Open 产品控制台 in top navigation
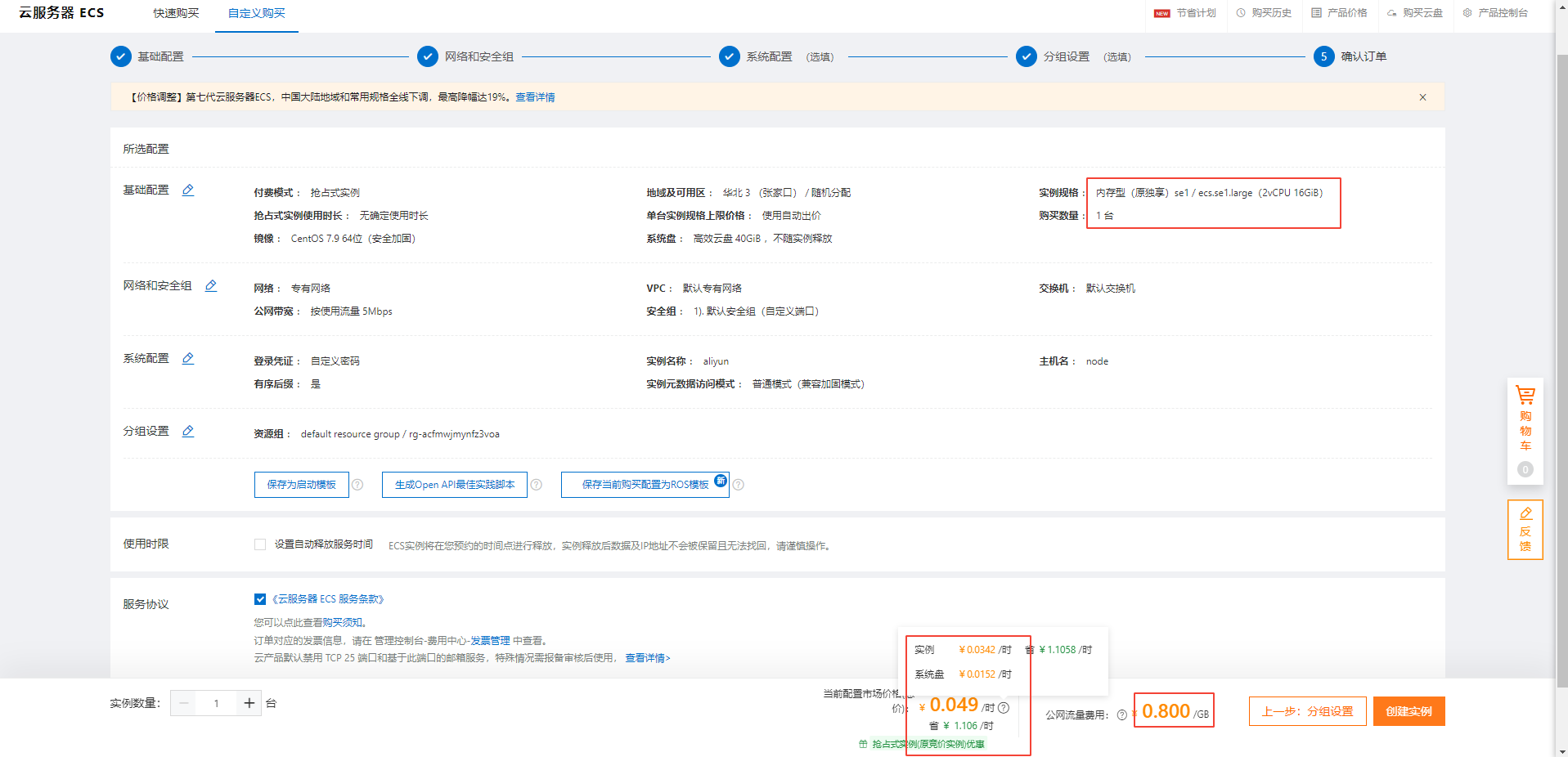 point(1495,13)
